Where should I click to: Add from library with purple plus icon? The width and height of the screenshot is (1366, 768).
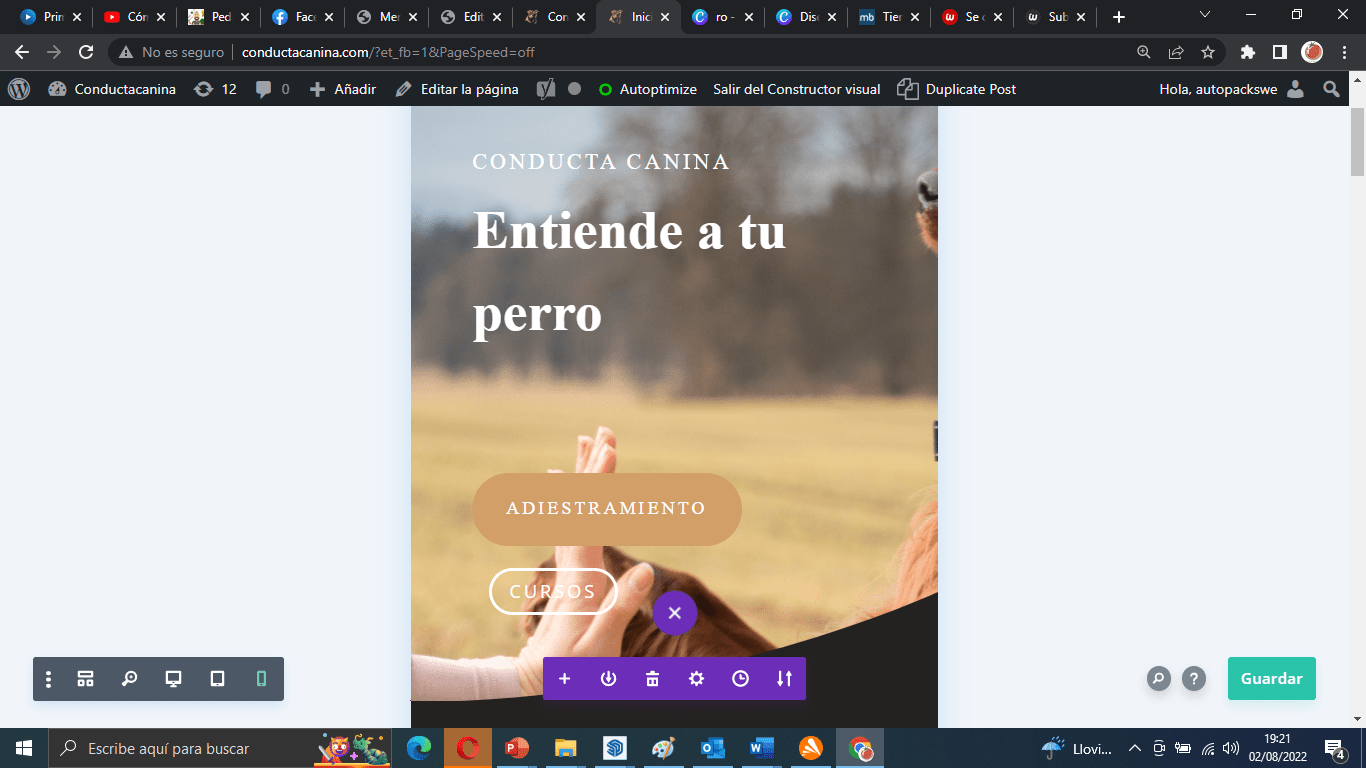[564, 679]
